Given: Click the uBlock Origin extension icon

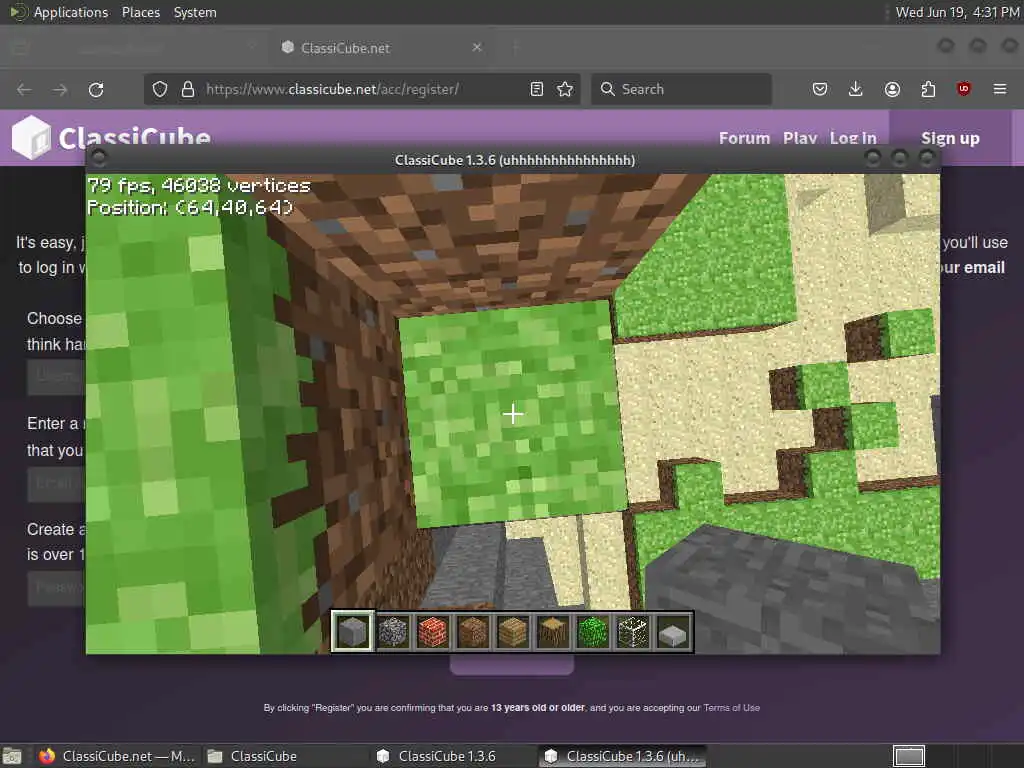Looking at the screenshot, I should point(964,89).
